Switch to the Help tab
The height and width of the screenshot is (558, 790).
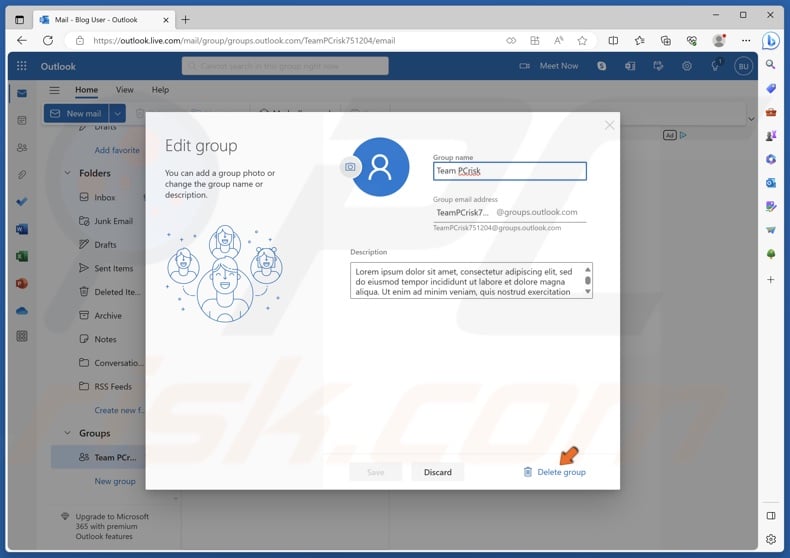160,90
